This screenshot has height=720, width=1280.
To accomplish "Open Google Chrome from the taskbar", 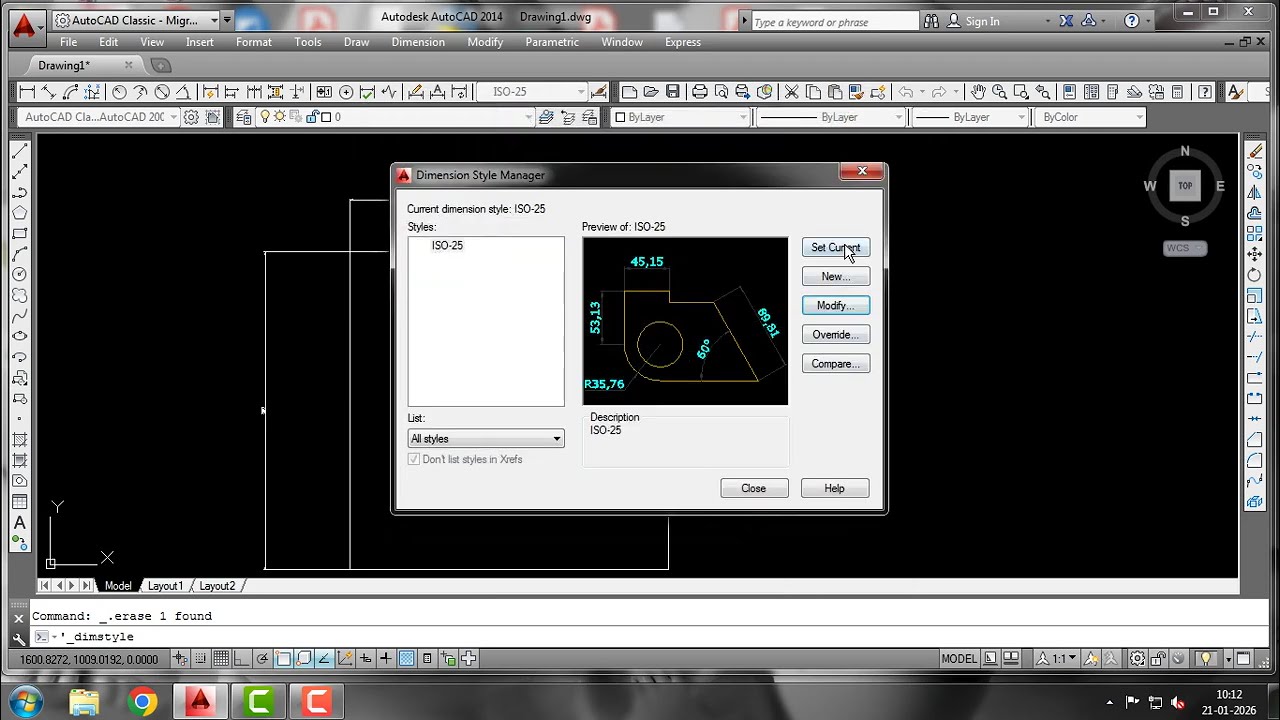I will (x=142, y=701).
